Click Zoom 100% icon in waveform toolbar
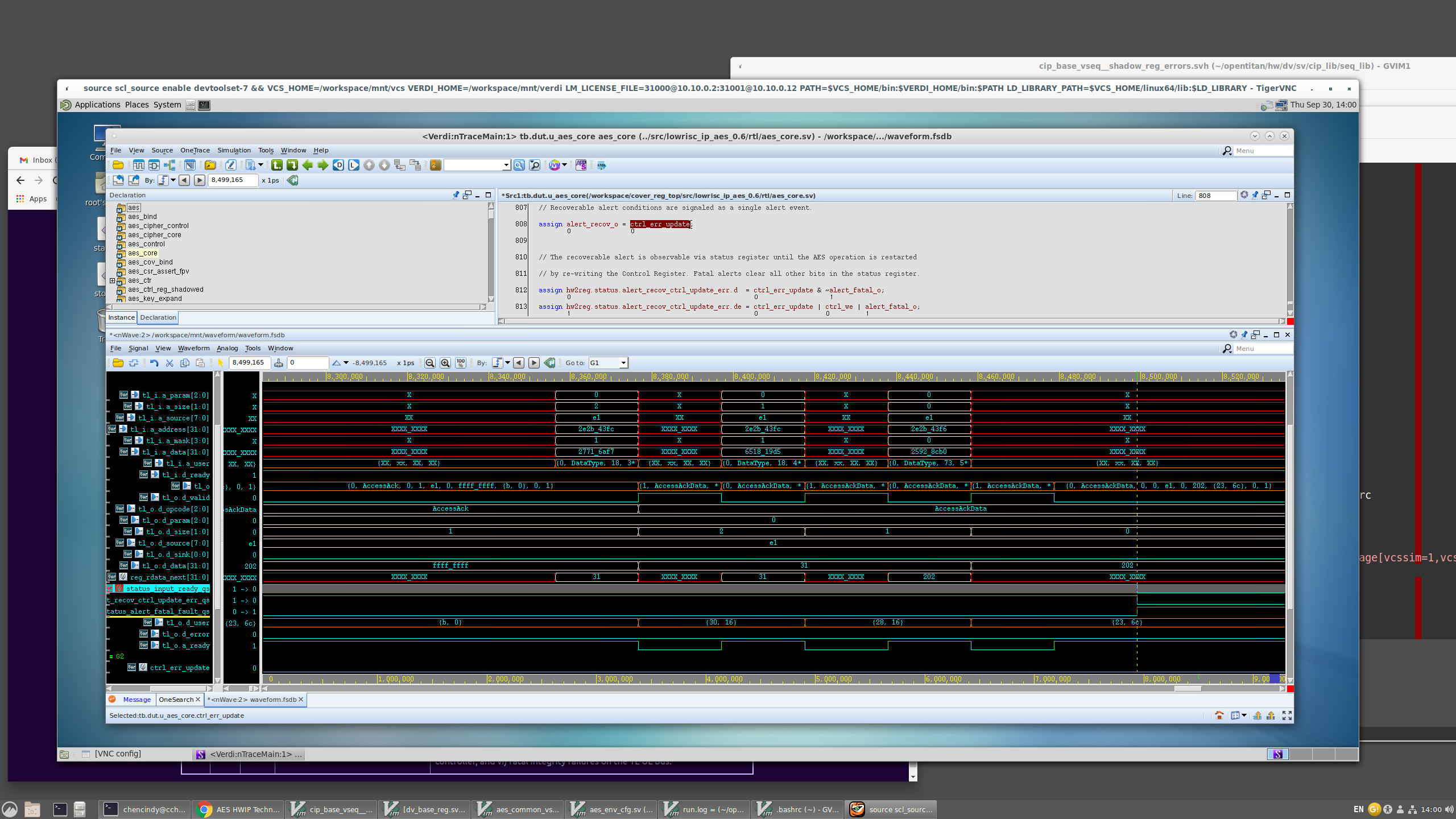 [461, 363]
